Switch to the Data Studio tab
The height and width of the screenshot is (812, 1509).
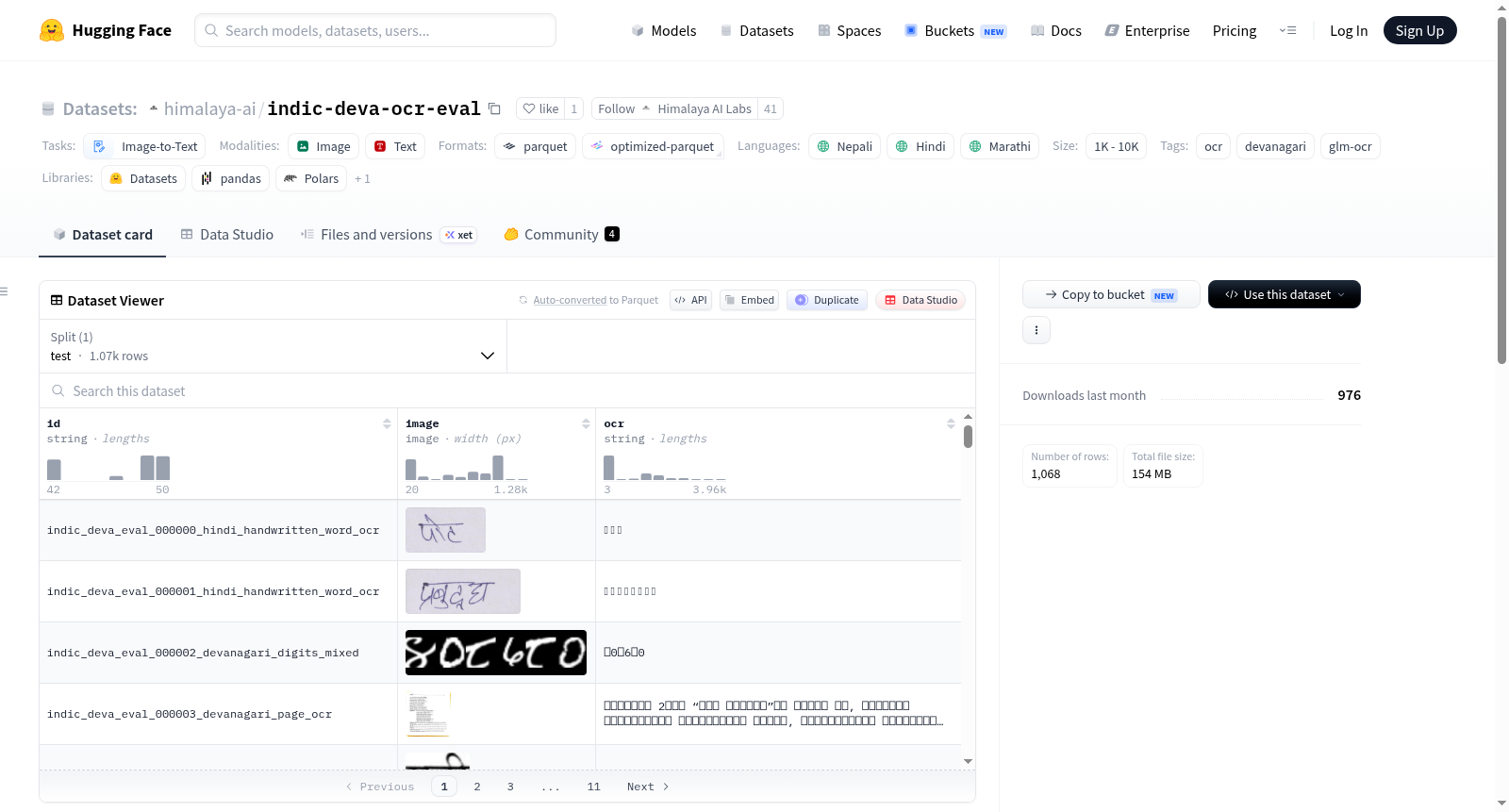pos(227,235)
